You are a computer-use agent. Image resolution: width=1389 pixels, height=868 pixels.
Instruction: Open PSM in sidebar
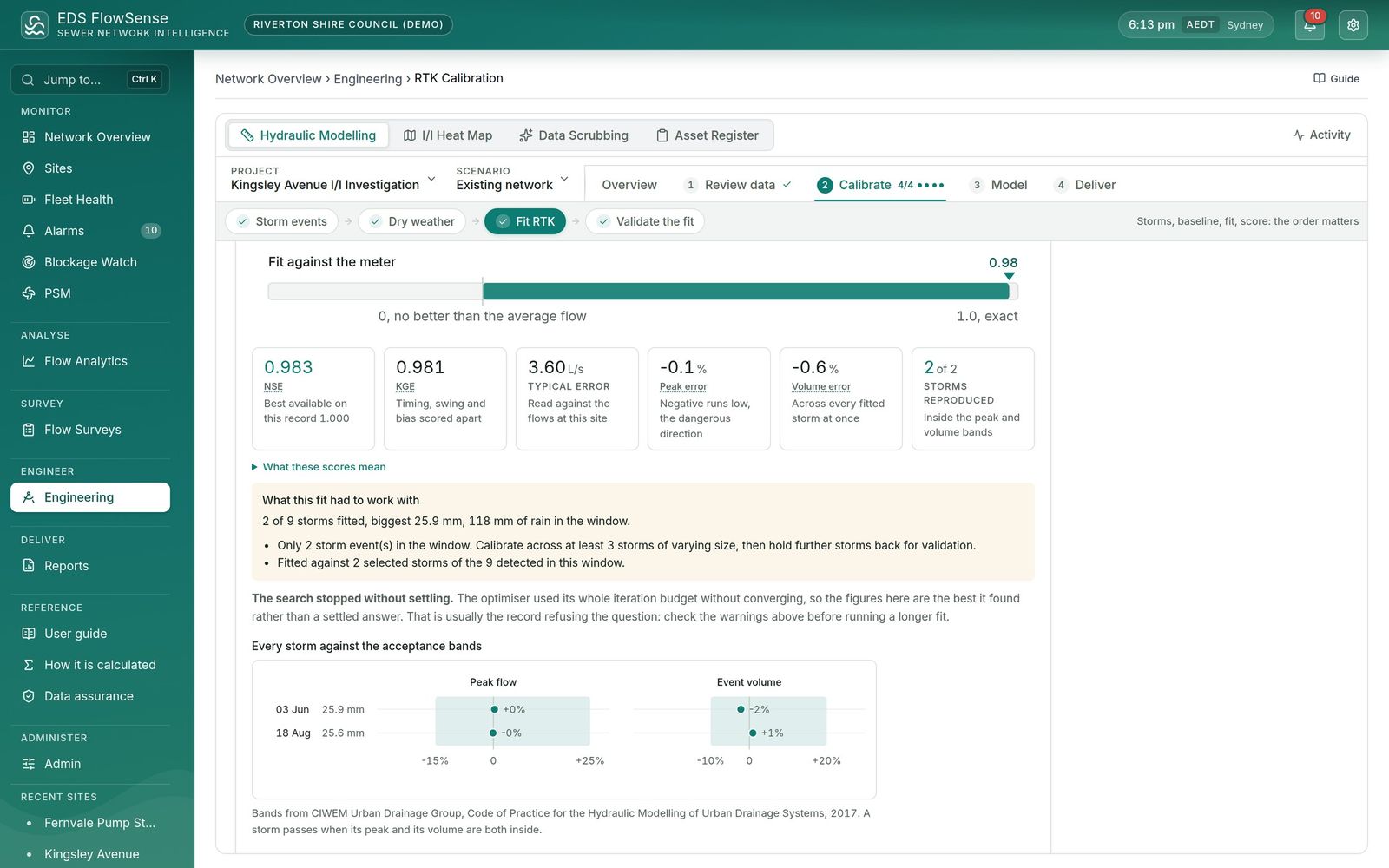(90, 293)
